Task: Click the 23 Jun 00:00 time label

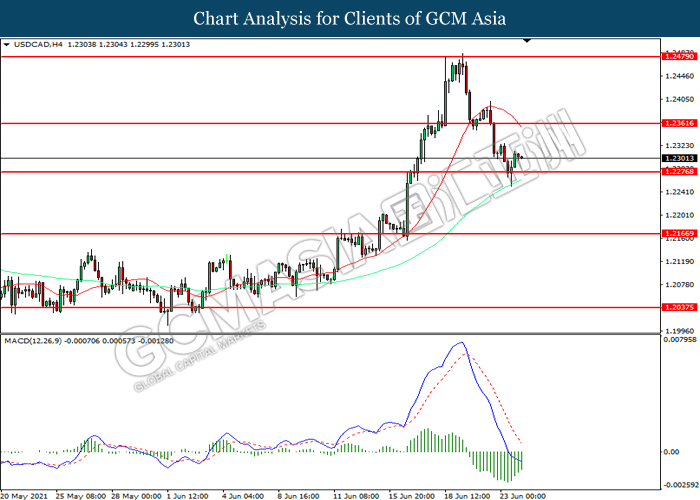Action: point(522,496)
